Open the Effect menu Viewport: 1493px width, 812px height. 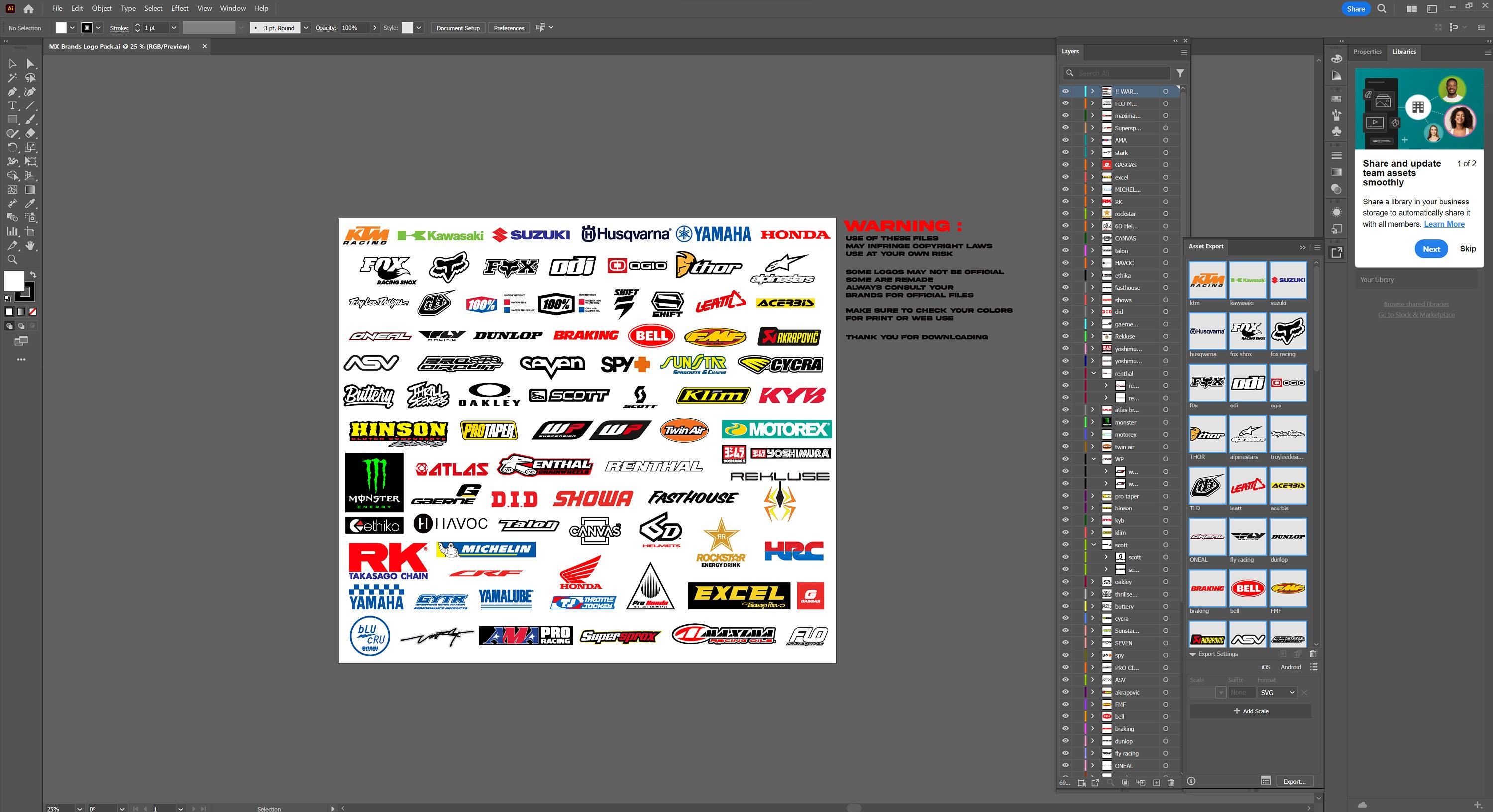[x=179, y=8]
